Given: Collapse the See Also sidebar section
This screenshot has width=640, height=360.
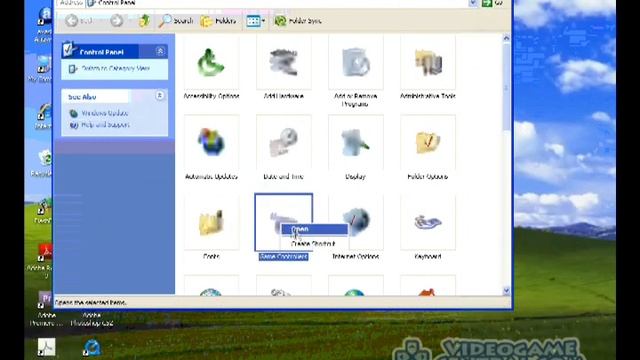Looking at the screenshot, I should pyautogui.click(x=160, y=96).
